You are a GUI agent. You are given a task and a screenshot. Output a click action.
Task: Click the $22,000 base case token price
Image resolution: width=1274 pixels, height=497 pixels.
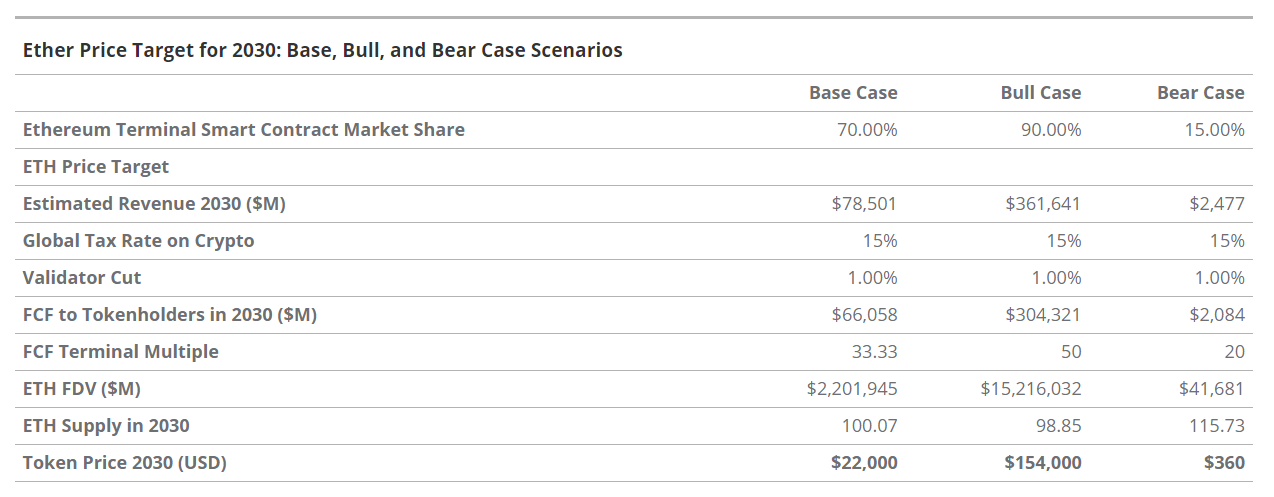[864, 463]
